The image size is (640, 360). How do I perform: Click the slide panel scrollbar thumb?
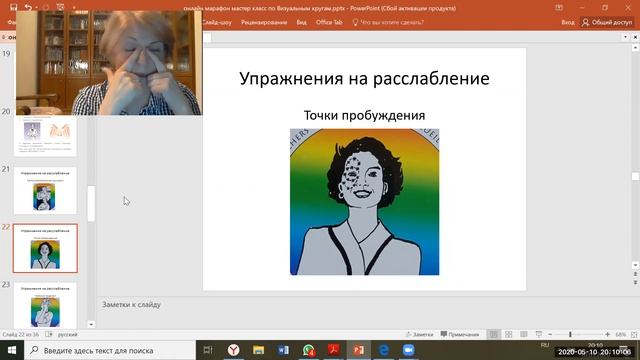click(x=91, y=204)
